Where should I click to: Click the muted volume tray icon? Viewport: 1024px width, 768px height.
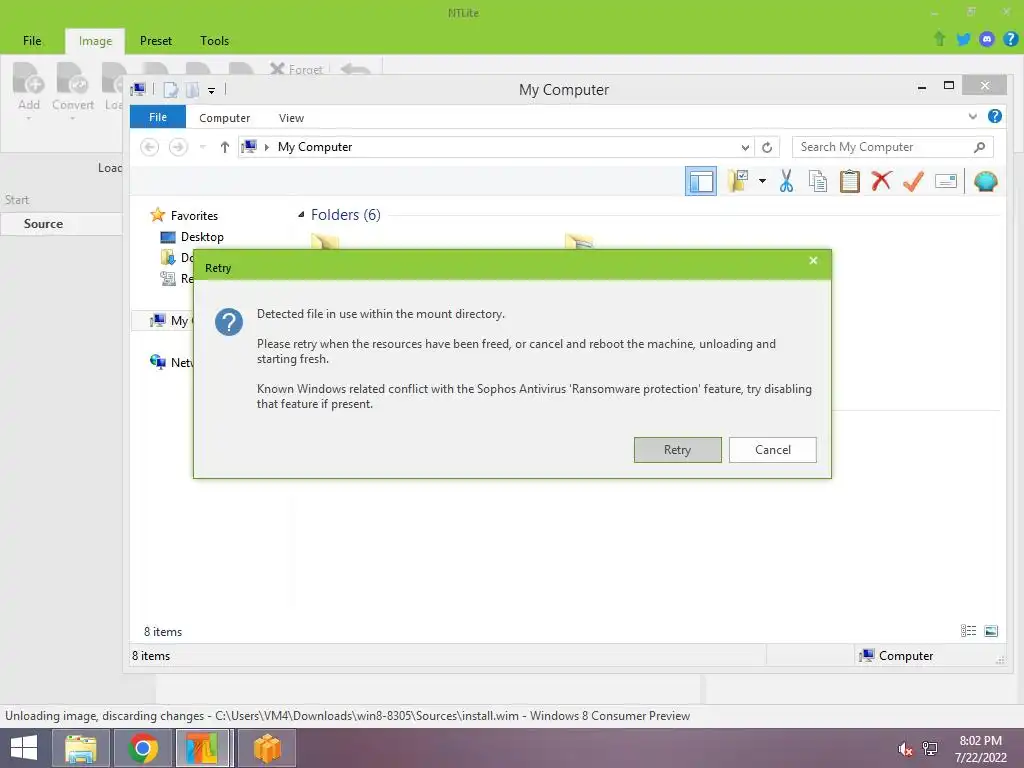pyautogui.click(x=905, y=749)
